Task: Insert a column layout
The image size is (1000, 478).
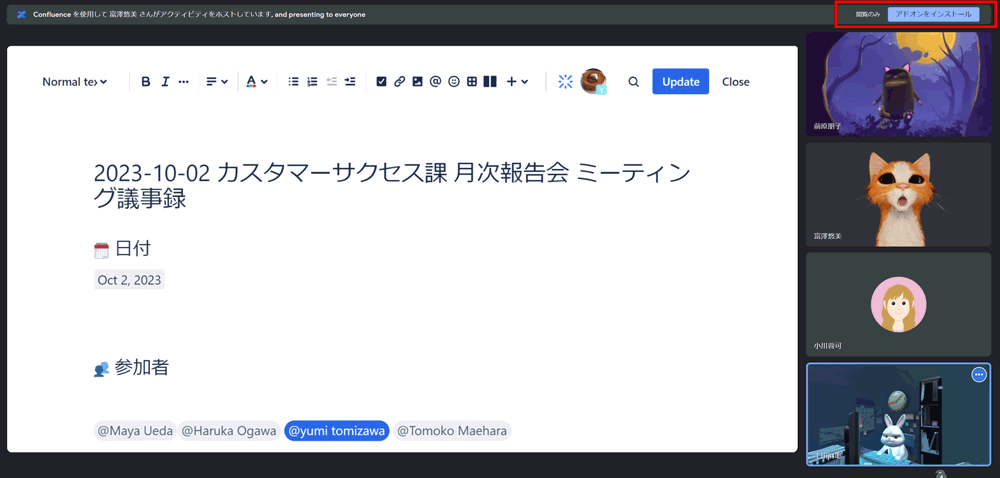Action: [x=490, y=82]
